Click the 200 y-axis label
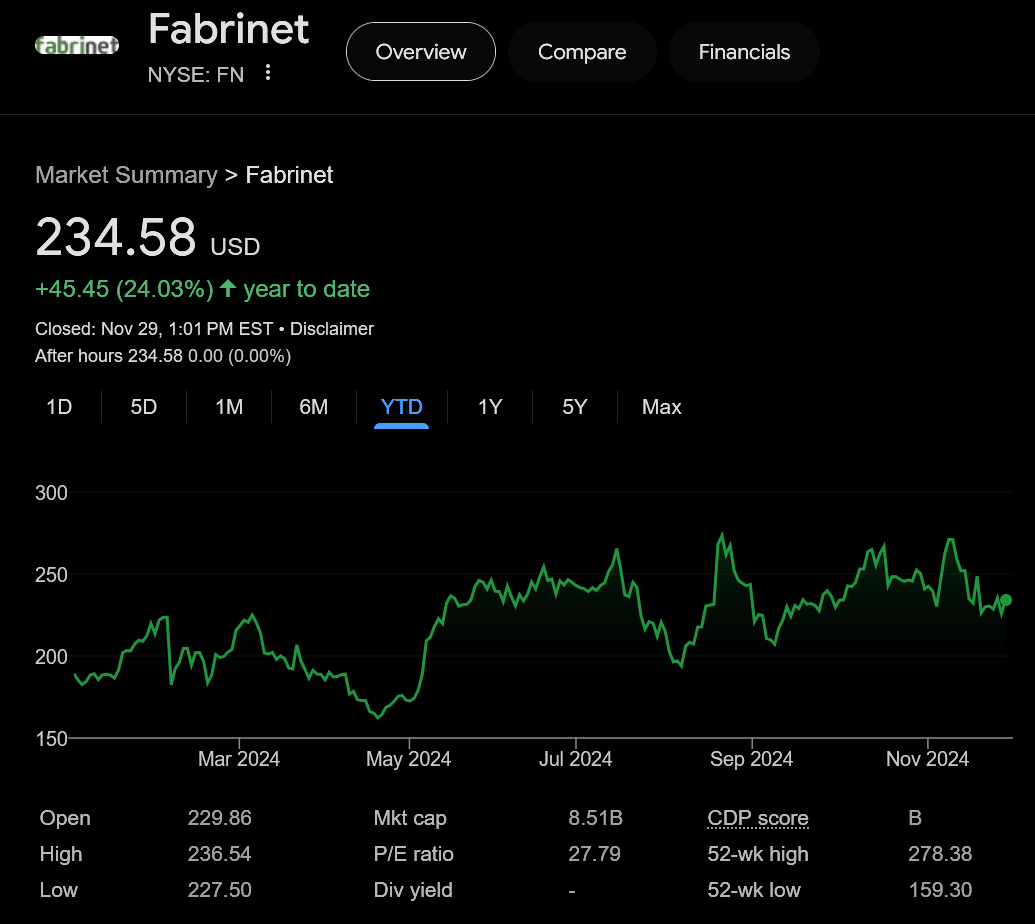This screenshot has width=1035, height=924. point(51,656)
